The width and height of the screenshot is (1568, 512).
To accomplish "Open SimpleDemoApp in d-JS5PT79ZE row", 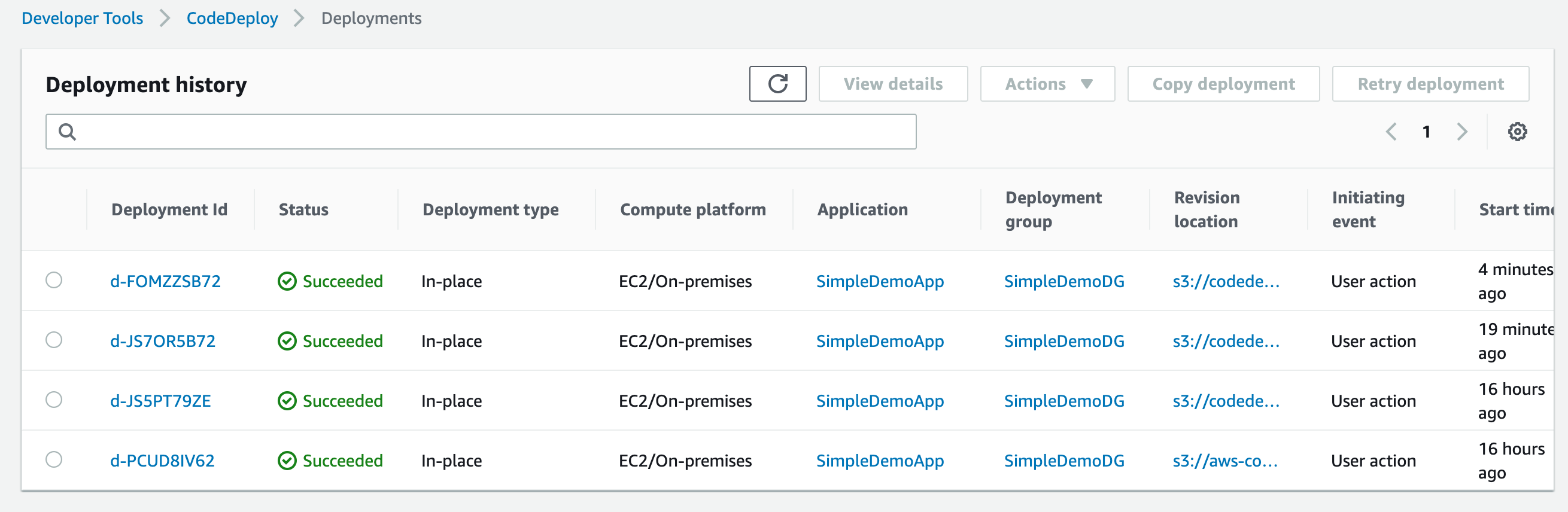I will [x=880, y=401].
